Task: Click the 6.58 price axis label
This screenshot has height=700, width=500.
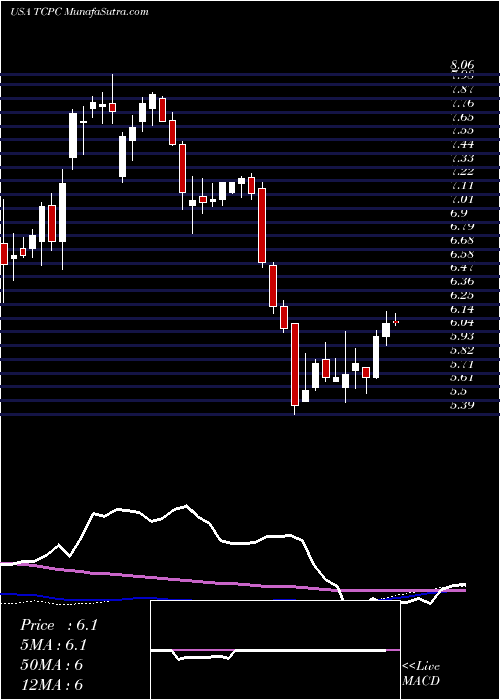Action: tap(463, 254)
